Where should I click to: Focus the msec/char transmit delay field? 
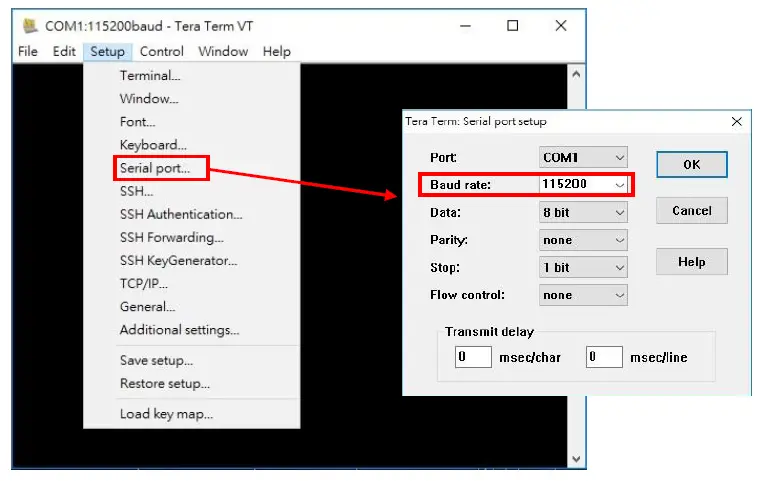click(473, 357)
